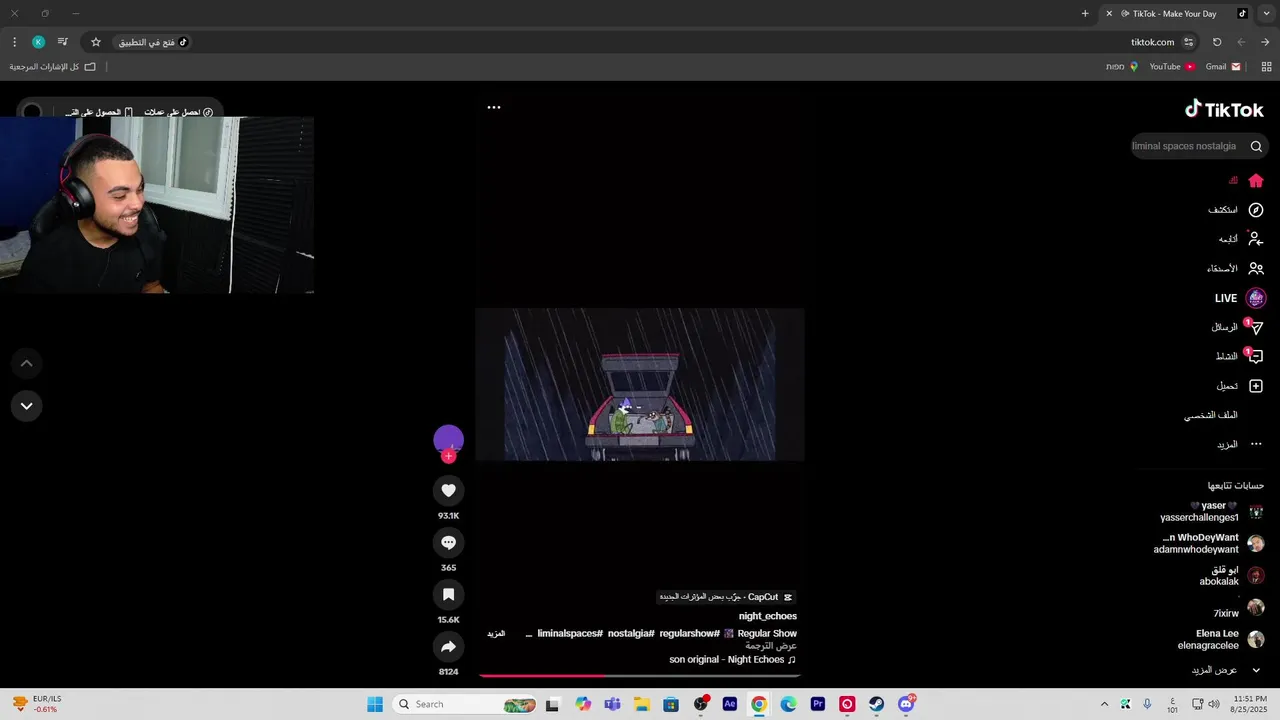Reload the page
1280x720 pixels.
(x=1217, y=42)
